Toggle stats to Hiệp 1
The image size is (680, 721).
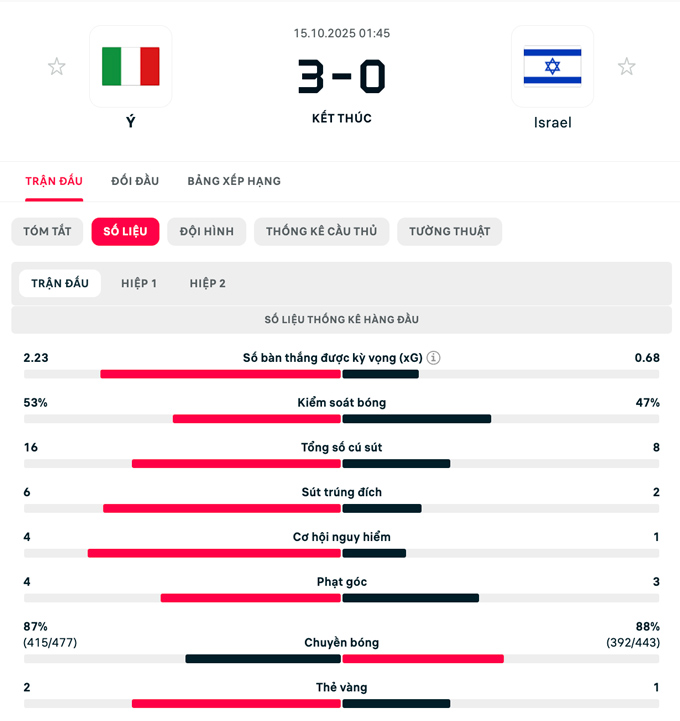[x=139, y=283]
